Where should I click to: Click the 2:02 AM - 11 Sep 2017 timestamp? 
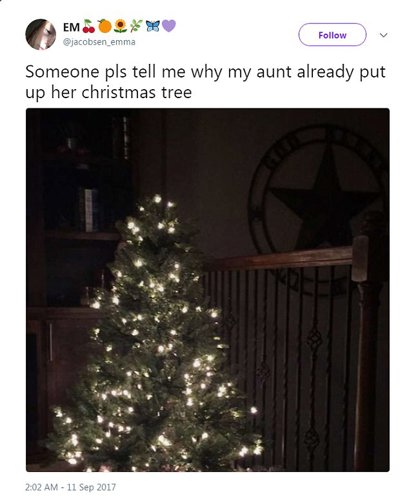(70, 487)
